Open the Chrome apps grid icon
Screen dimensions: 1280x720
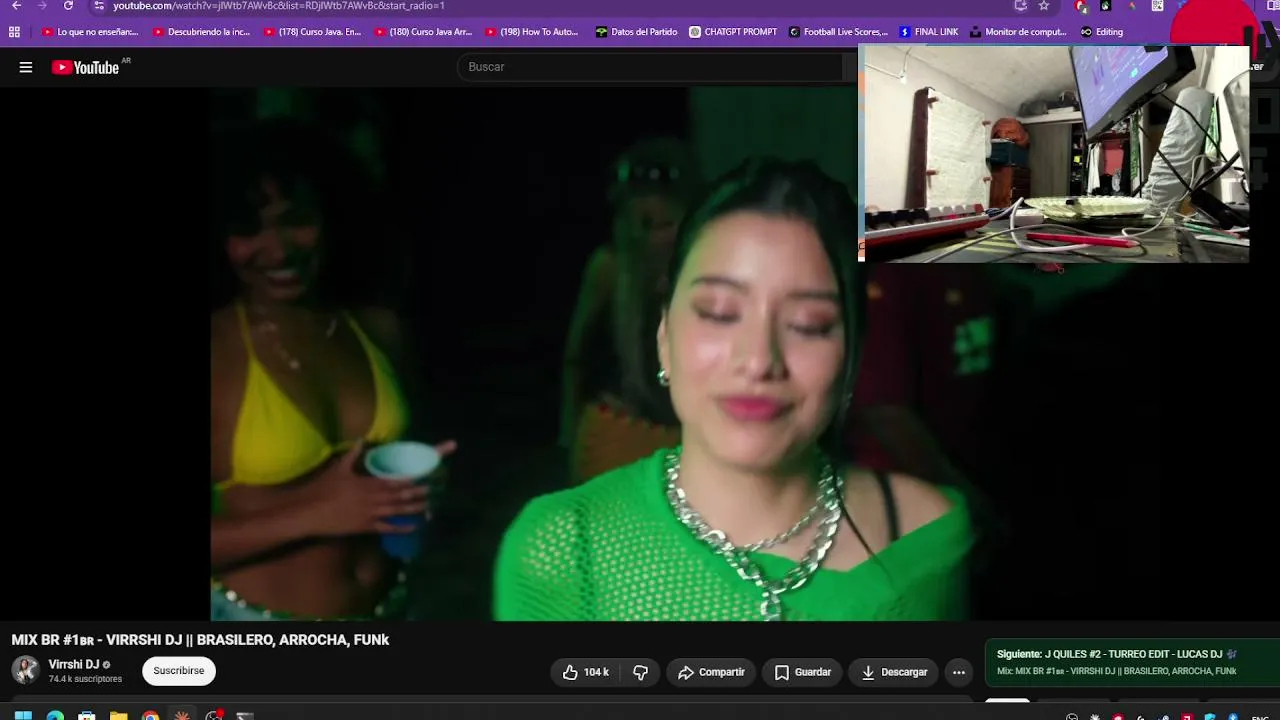(14, 32)
